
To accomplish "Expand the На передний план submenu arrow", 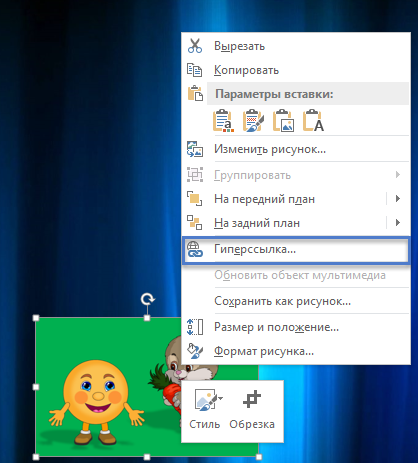I will tap(397, 199).
